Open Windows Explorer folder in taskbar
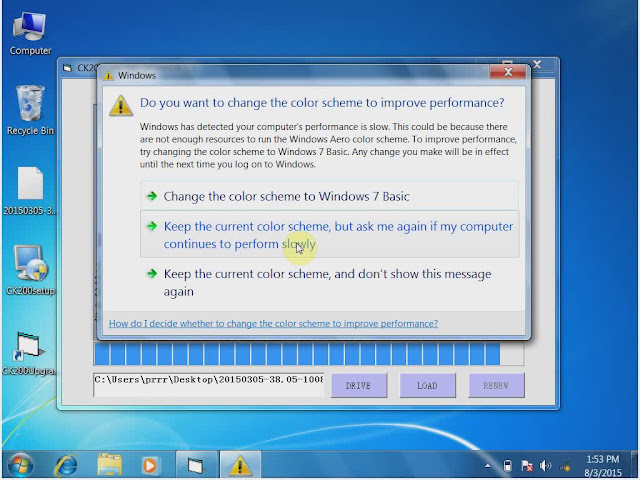The height and width of the screenshot is (480, 640). (109, 465)
